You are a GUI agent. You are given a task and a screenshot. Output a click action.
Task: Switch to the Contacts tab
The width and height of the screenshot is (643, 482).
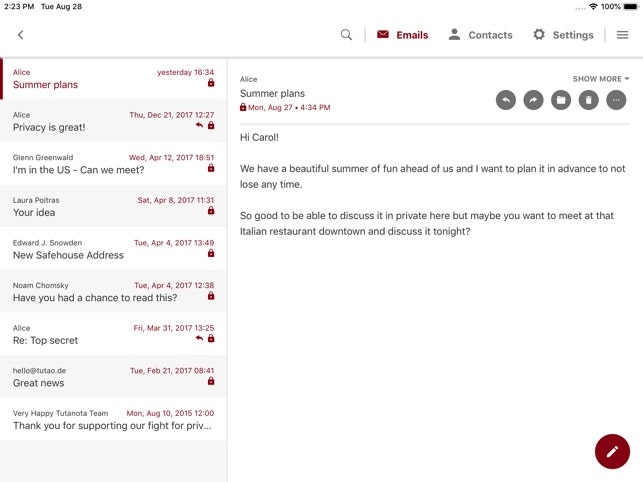(x=480, y=35)
